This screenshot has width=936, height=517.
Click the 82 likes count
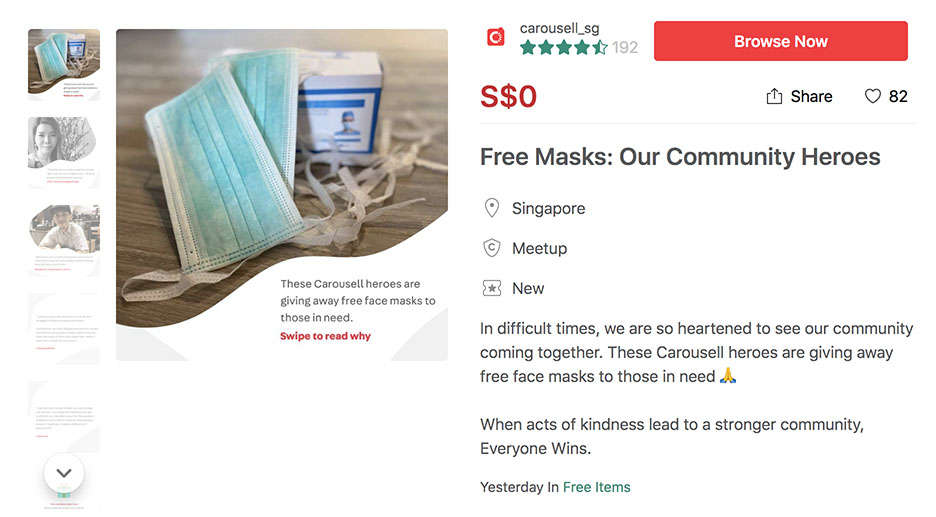point(898,96)
